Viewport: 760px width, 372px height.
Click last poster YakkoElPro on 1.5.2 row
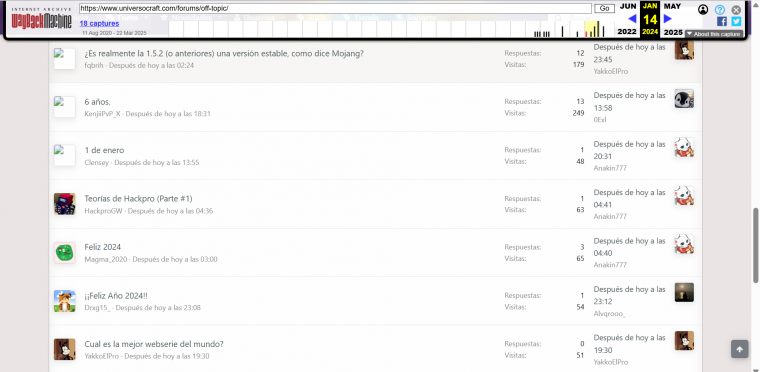[x=611, y=71]
